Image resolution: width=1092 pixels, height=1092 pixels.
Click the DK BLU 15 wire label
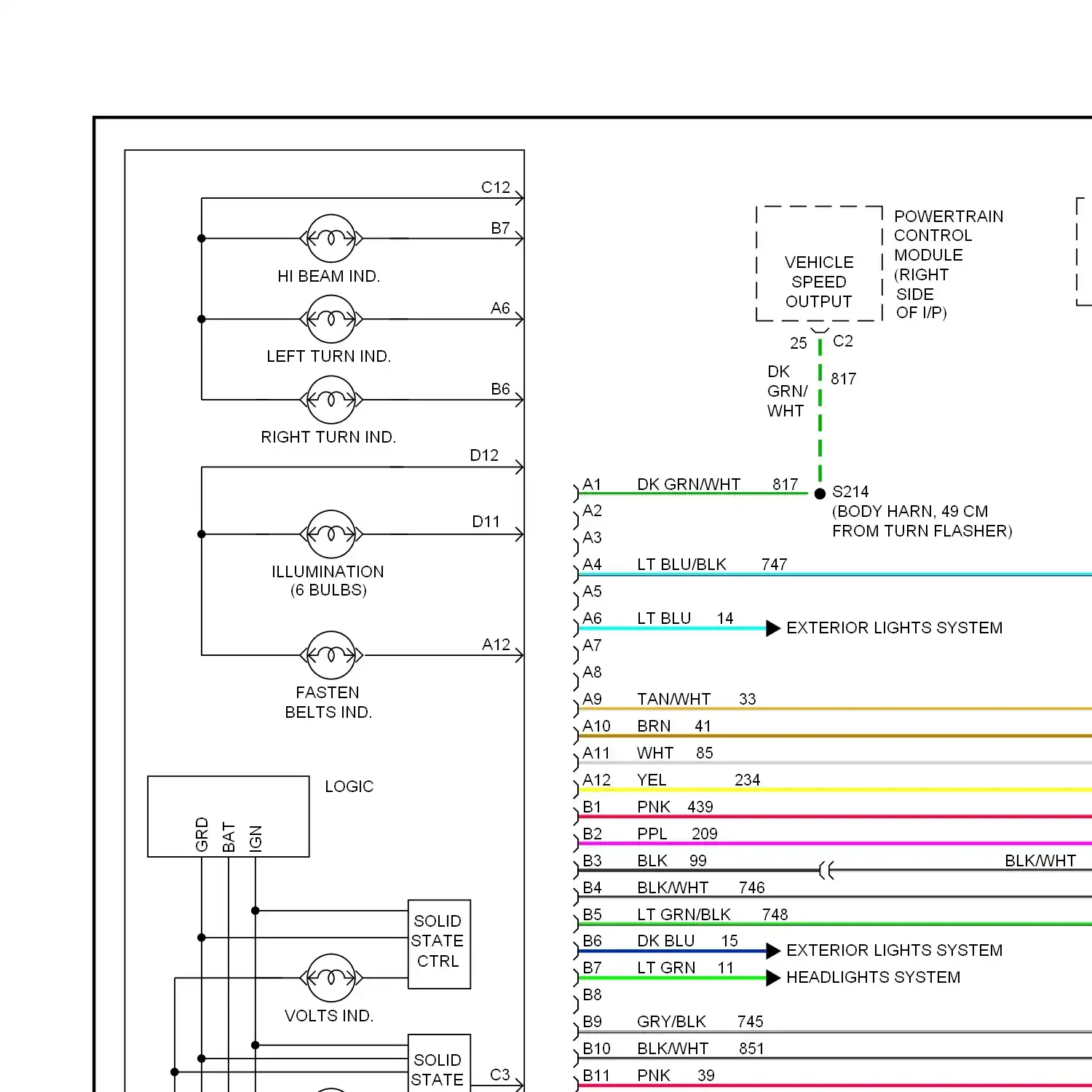point(688,941)
